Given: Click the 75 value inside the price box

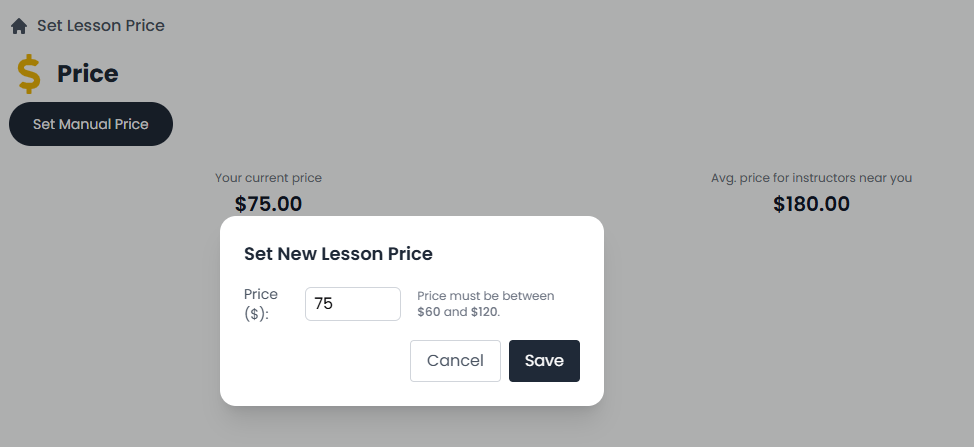Looking at the screenshot, I should (x=324, y=304).
